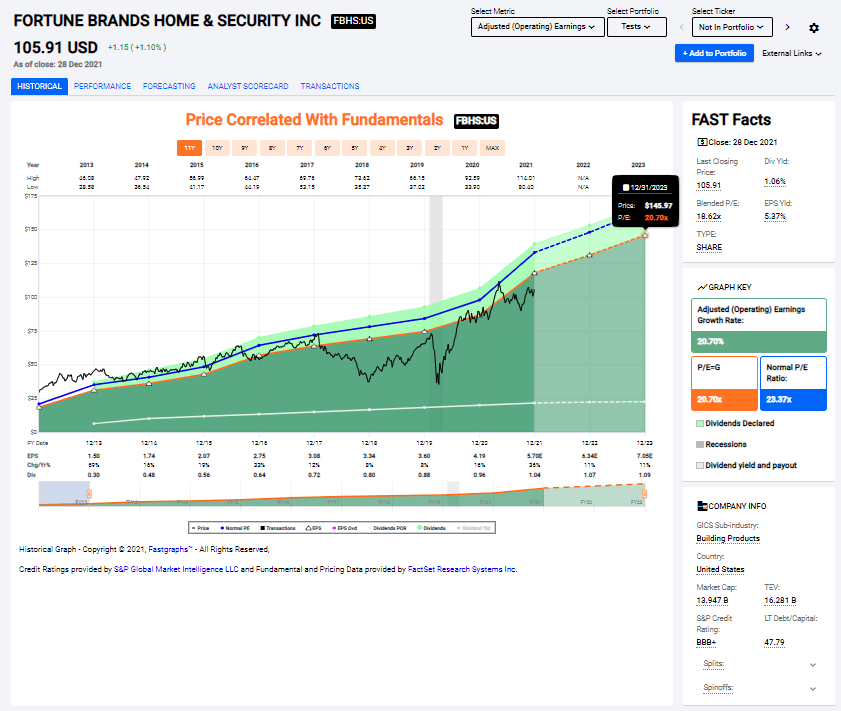Select the 8Y time range
This screenshot has width=841, height=711.
(272, 148)
